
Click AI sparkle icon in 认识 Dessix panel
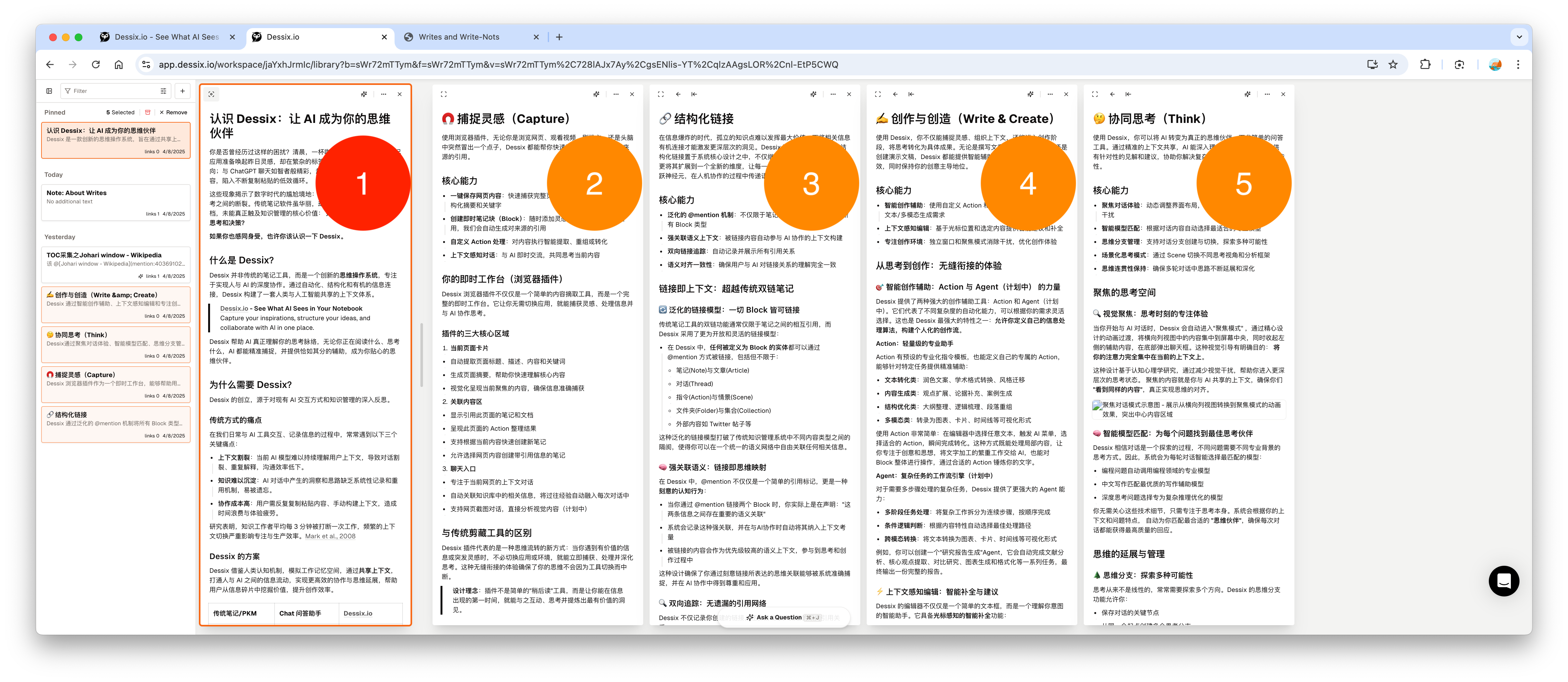point(364,95)
